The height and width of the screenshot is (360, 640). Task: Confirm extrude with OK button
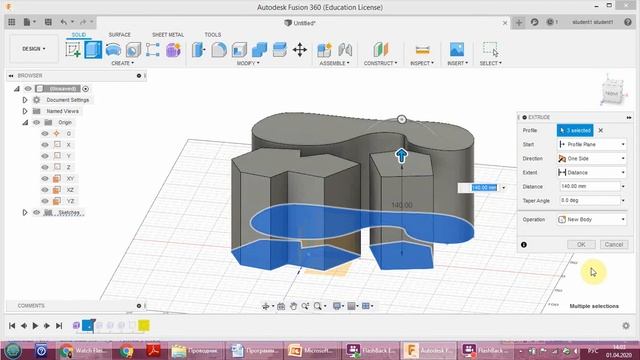581,244
